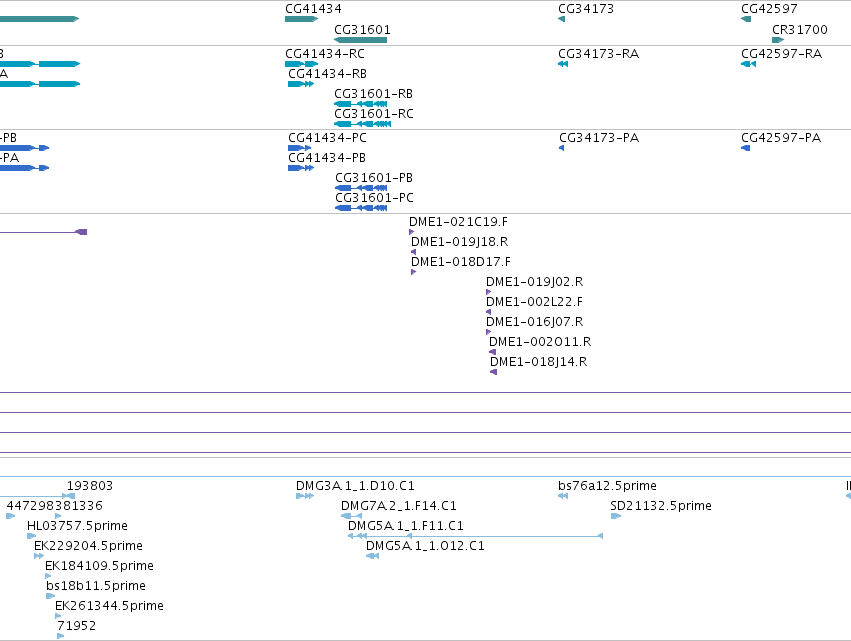Image resolution: width=851 pixels, height=641 pixels.
Task: Click the arrow glyph under SD21132.5prime
Action: pos(616,516)
